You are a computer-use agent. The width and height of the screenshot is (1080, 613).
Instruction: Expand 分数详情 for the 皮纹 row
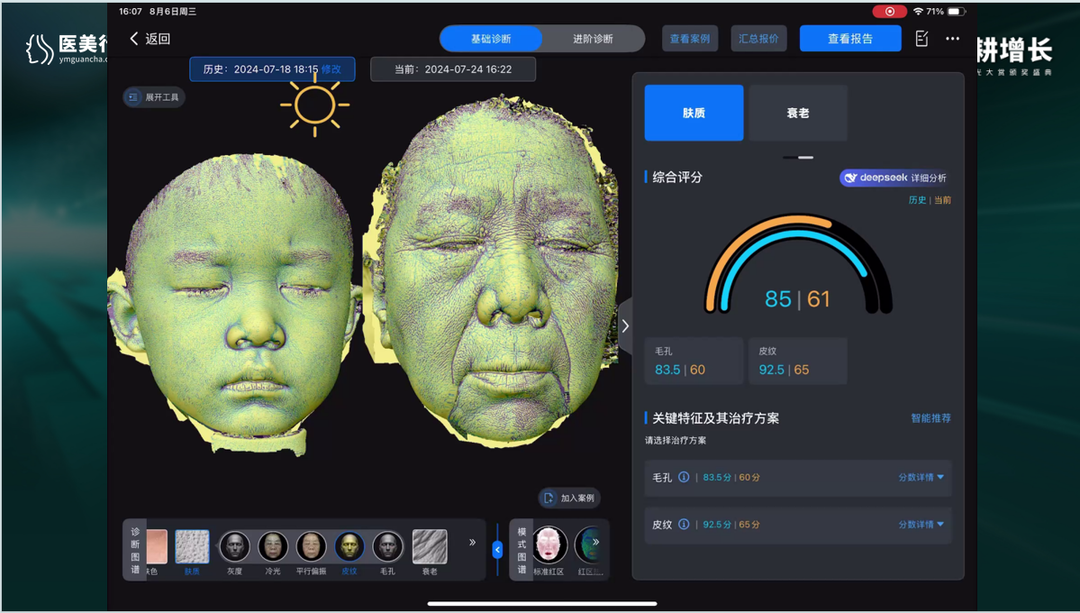click(918, 524)
